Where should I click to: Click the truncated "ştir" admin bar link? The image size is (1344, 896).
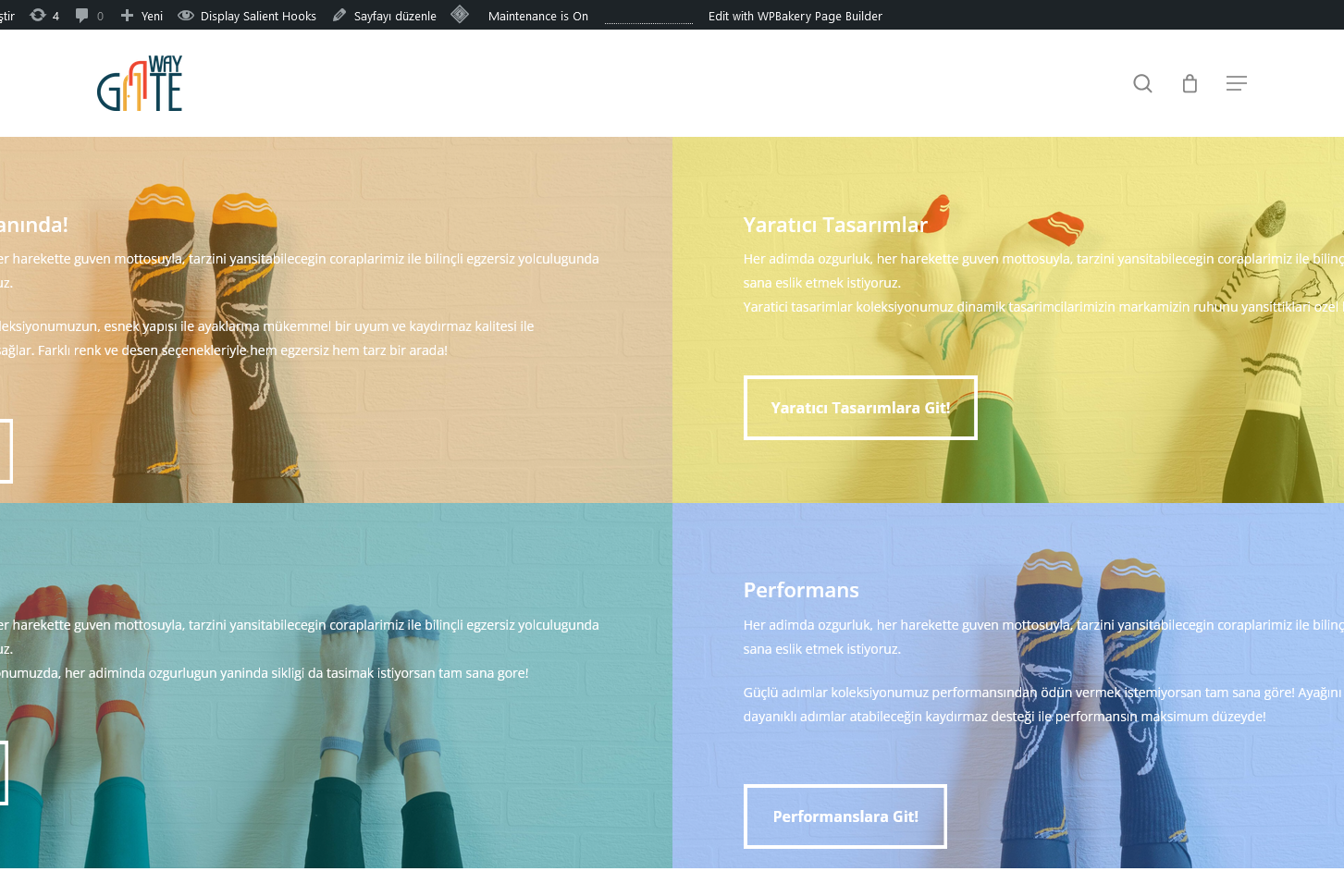point(7,16)
